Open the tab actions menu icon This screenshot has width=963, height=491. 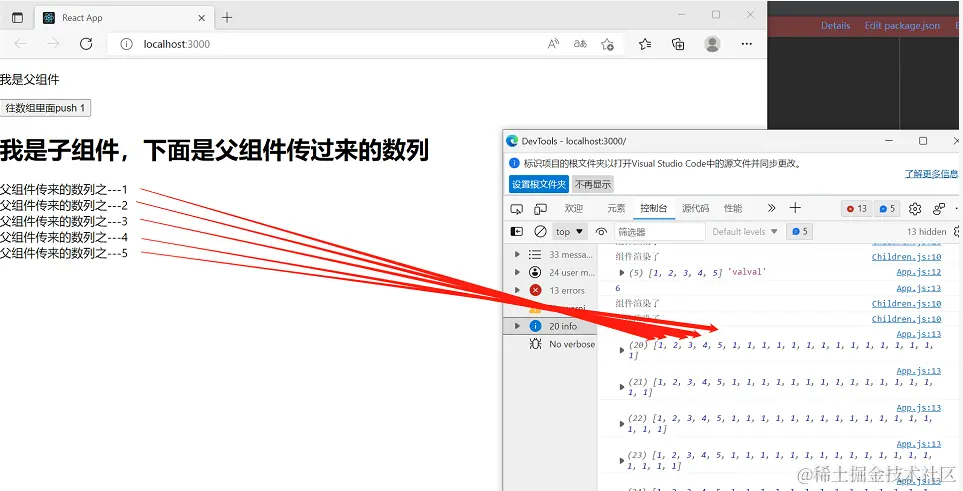[17, 18]
